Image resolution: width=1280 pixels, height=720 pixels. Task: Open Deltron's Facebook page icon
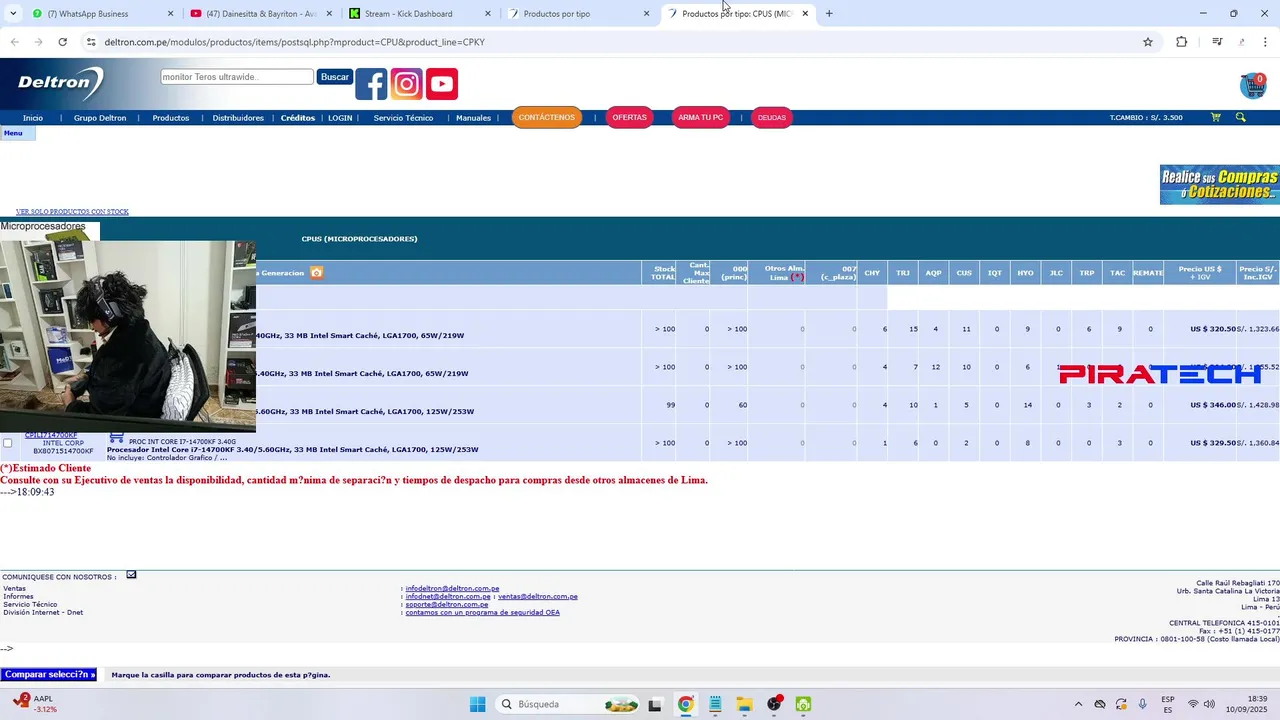point(371,84)
